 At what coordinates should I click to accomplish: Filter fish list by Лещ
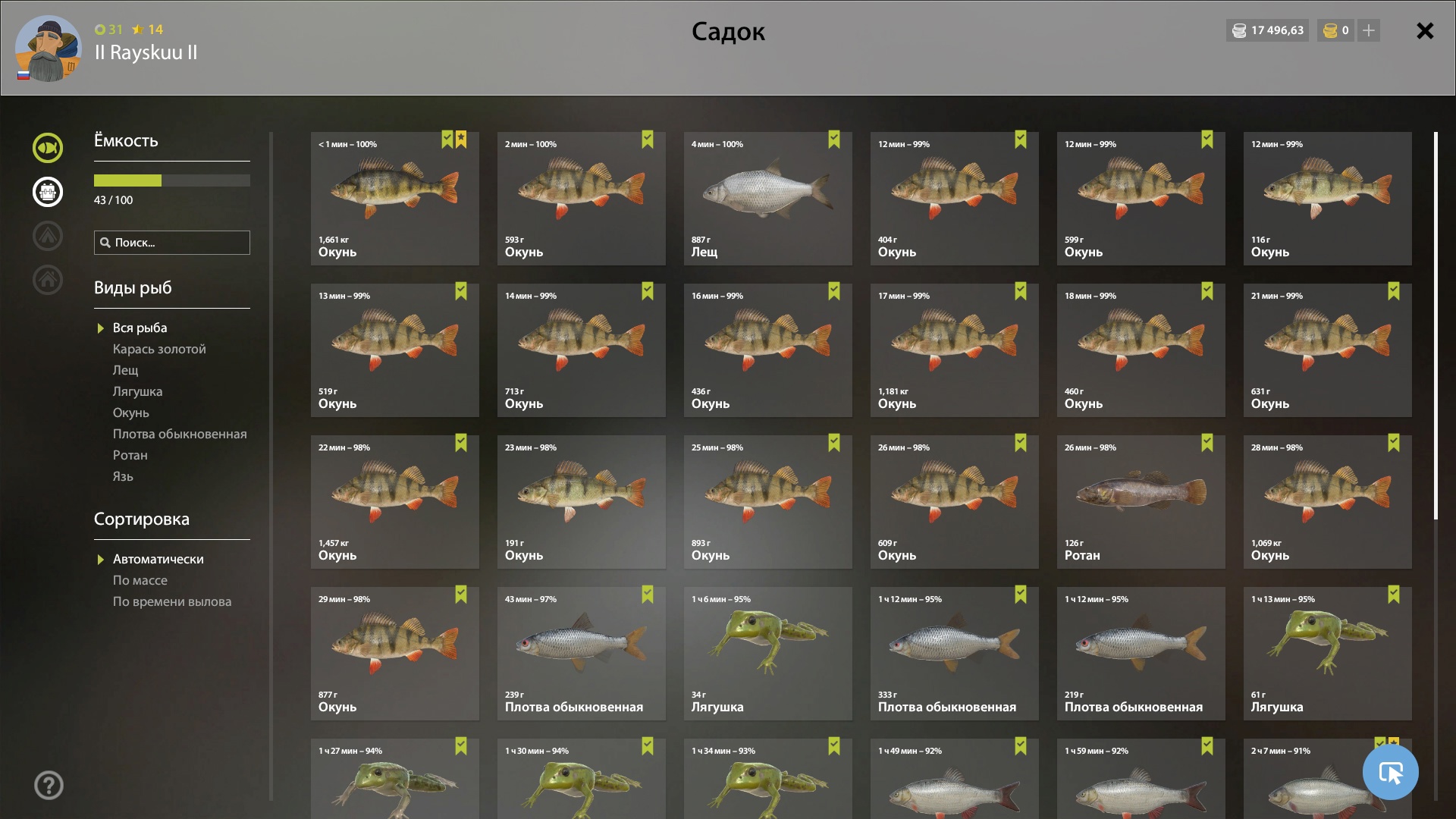(126, 370)
